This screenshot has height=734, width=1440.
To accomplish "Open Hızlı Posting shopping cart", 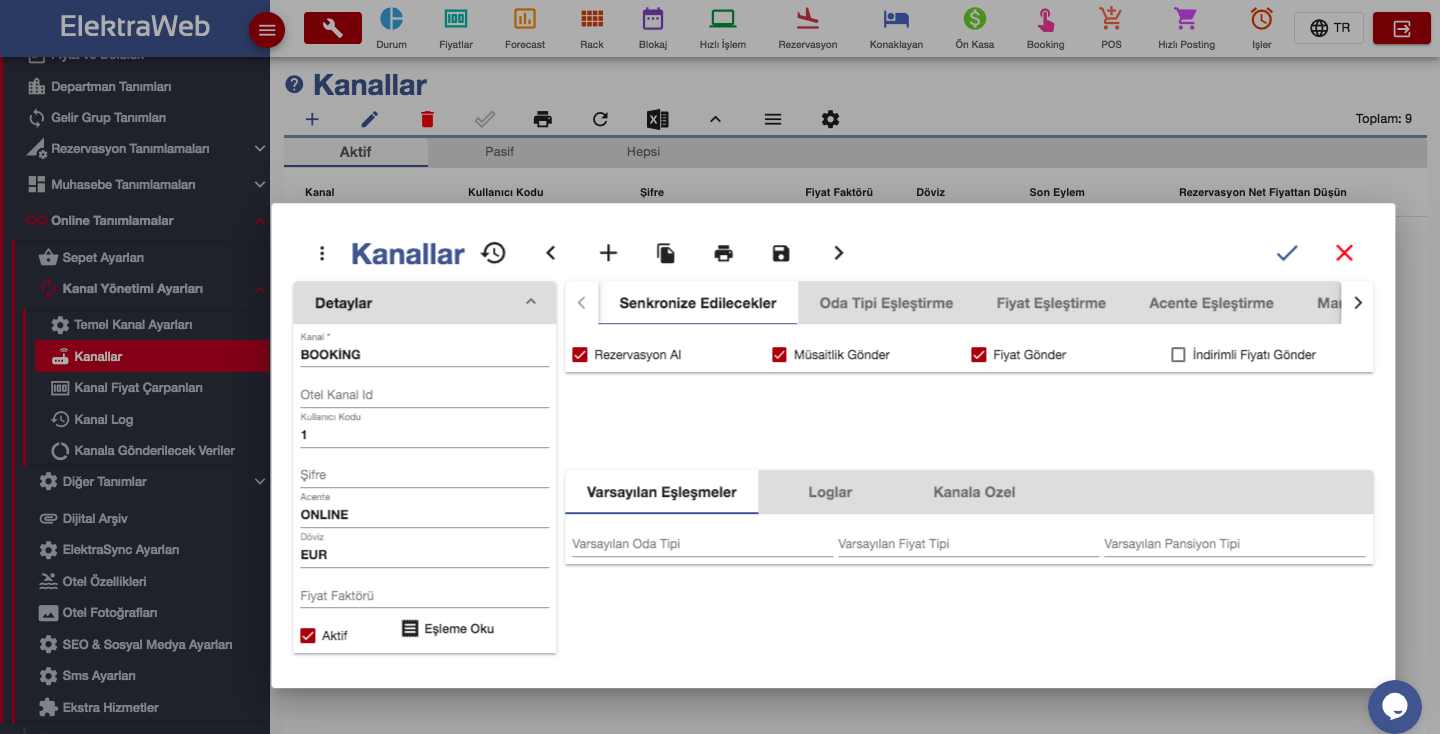I will click(x=1186, y=19).
